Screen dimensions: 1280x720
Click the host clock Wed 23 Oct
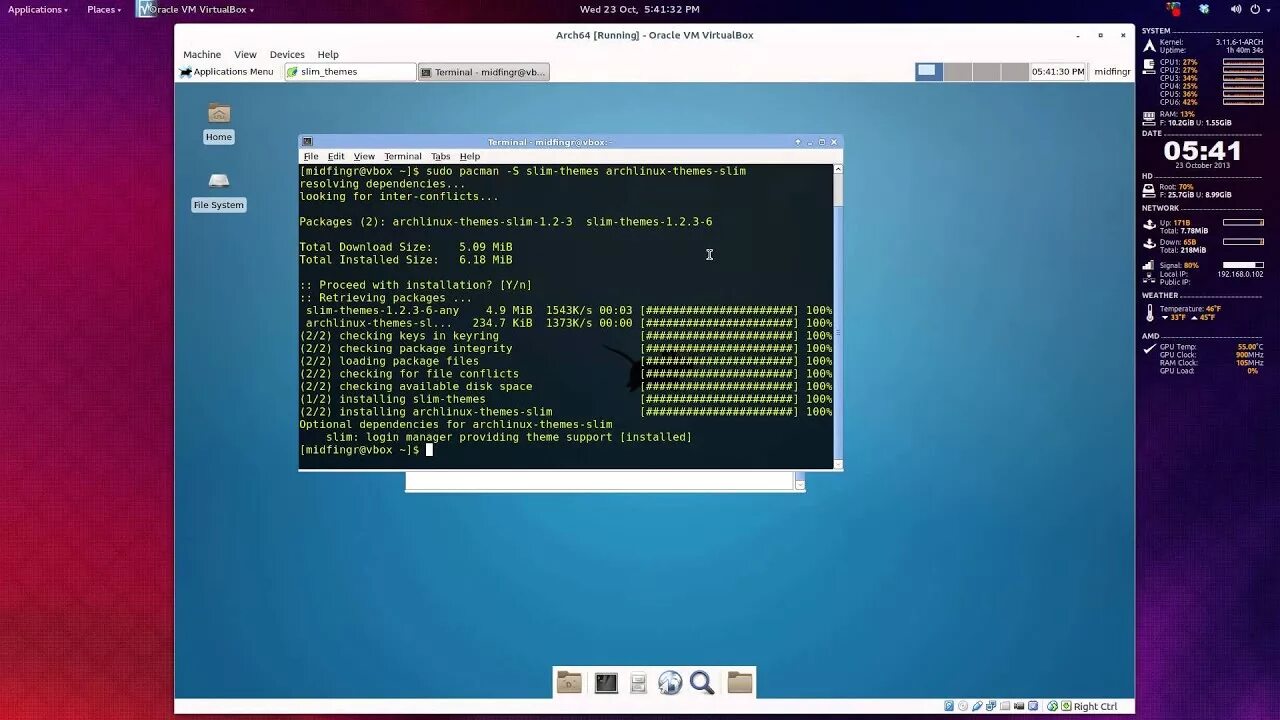point(639,9)
